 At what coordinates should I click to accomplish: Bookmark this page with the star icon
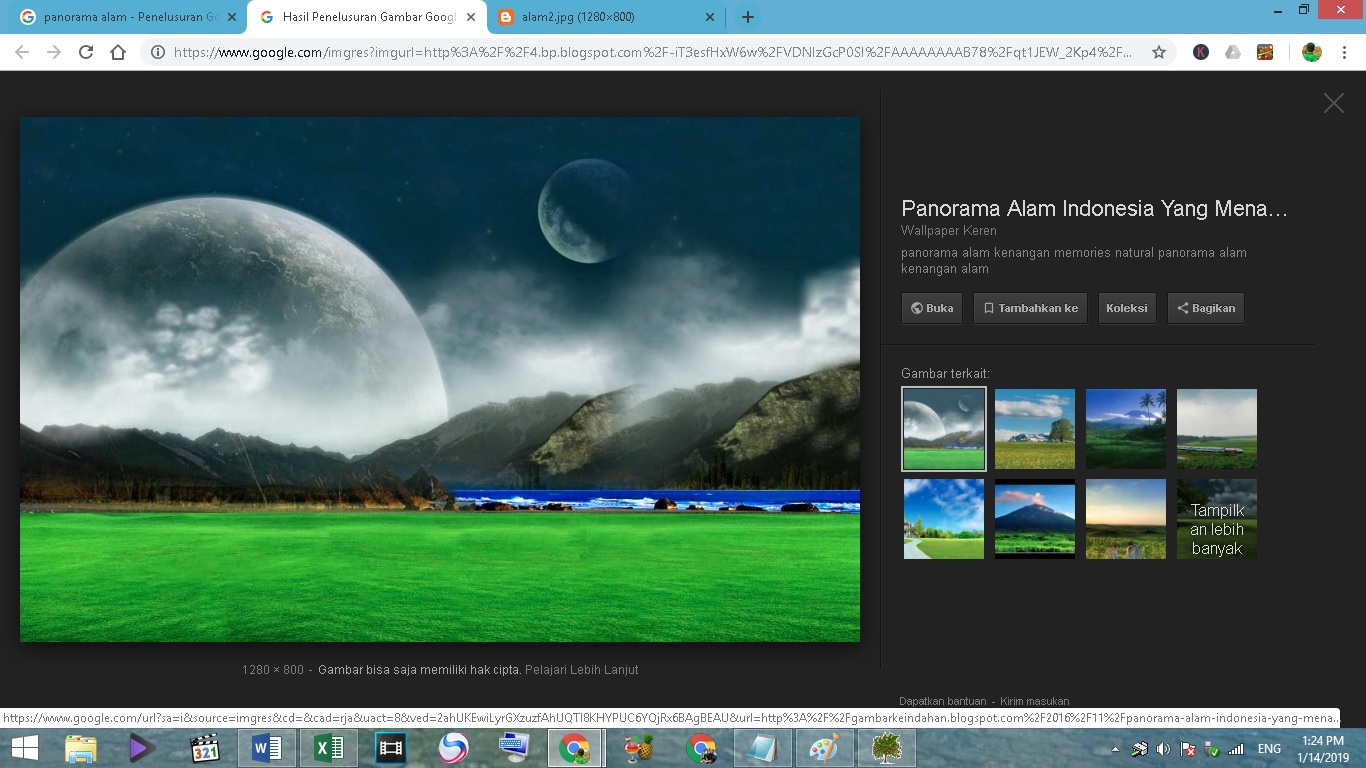click(x=1159, y=52)
